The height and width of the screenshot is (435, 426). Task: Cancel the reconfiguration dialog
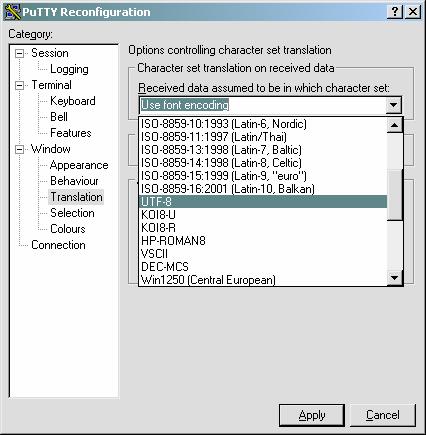pyautogui.click(x=383, y=415)
